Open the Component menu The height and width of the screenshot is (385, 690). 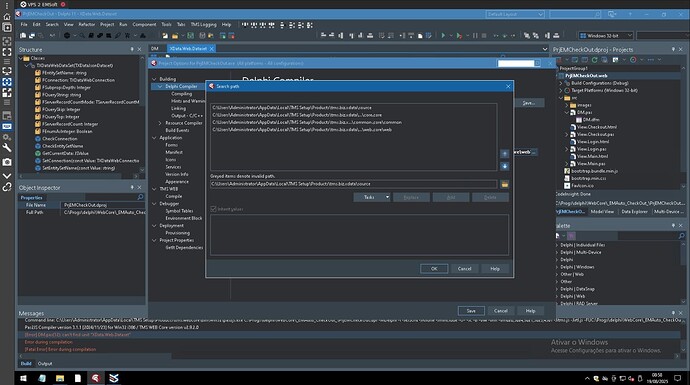click(144, 25)
